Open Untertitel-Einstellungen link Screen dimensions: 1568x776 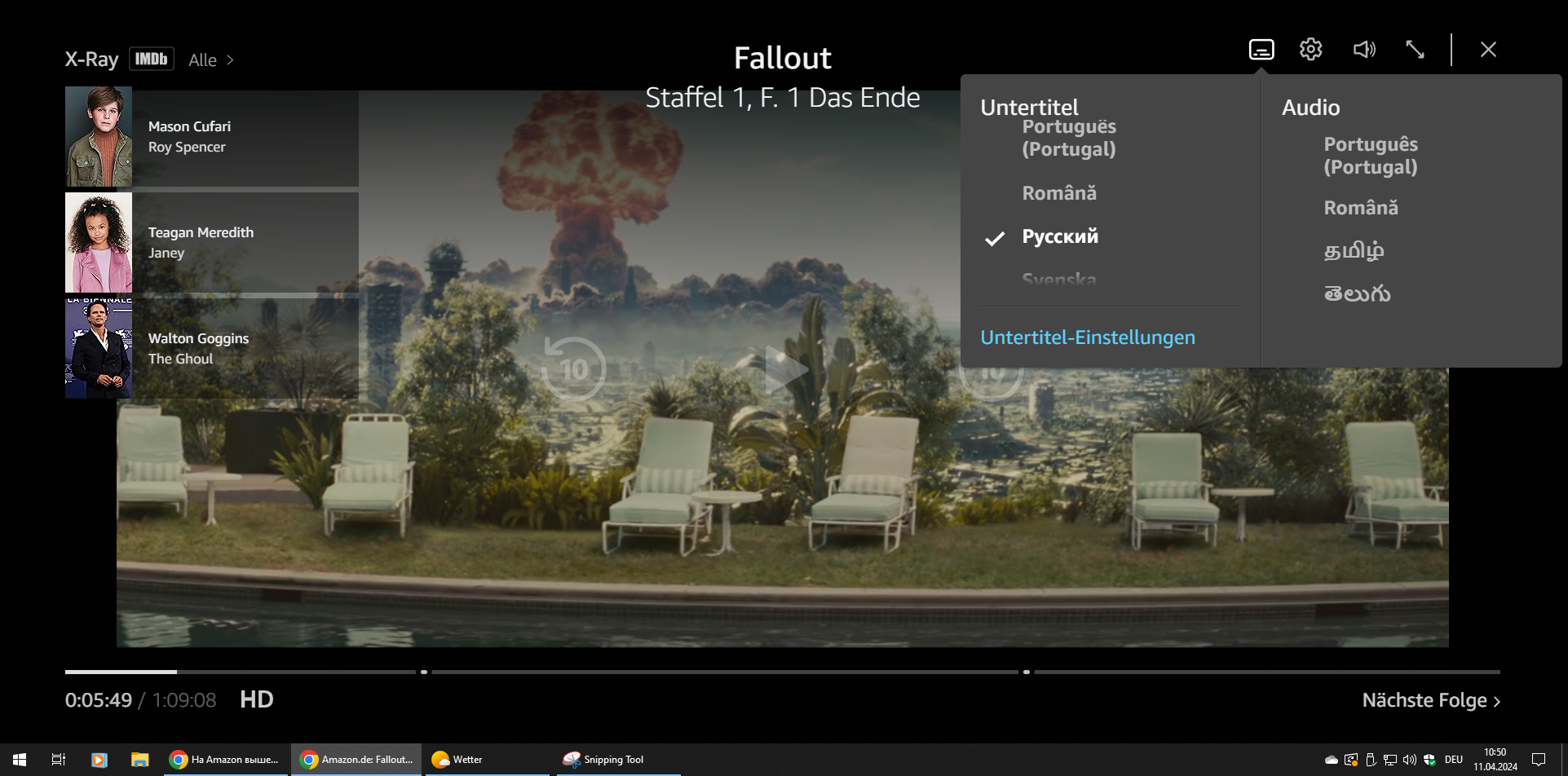(1088, 337)
